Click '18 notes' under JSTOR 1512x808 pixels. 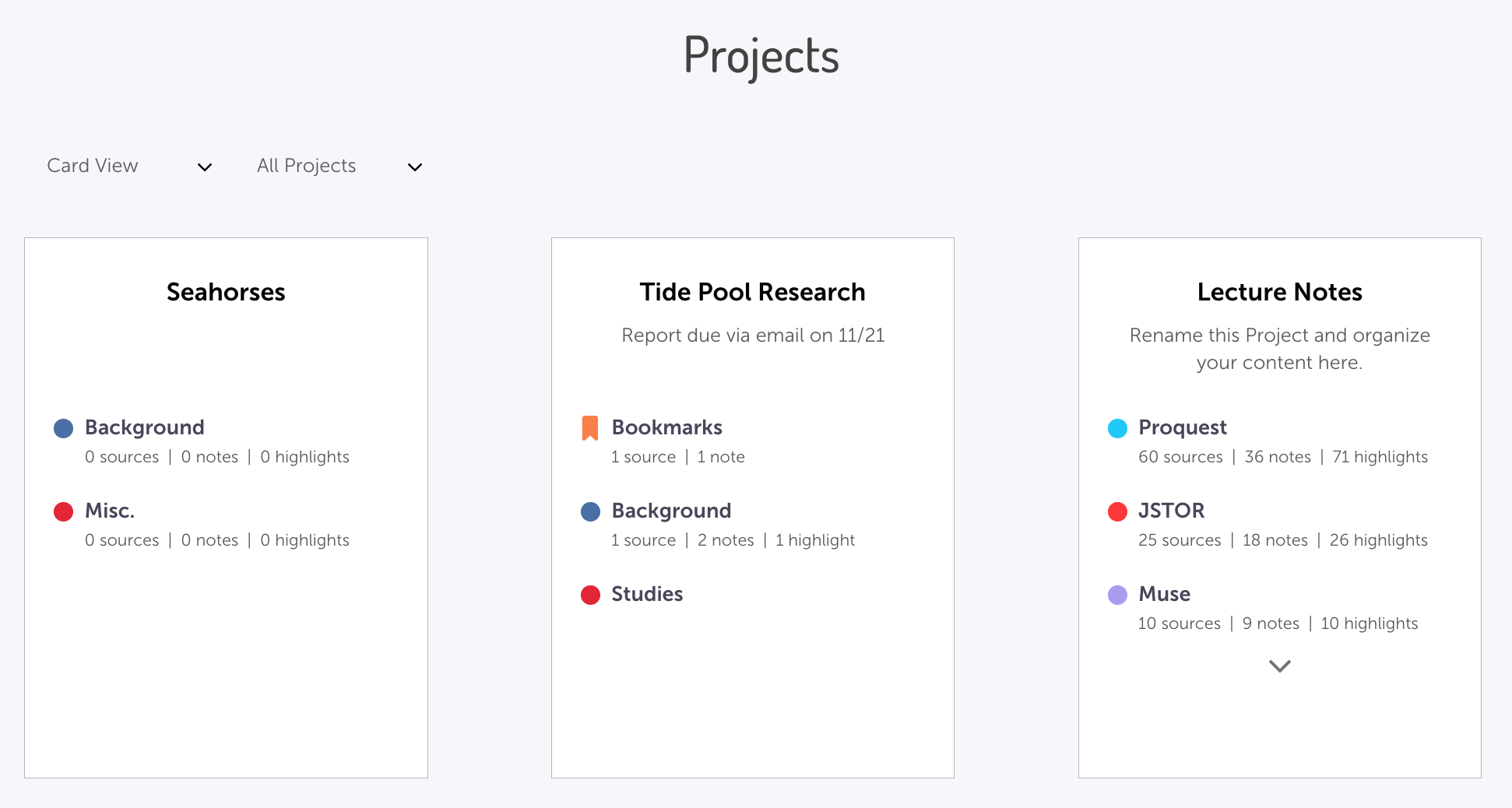coord(1275,540)
